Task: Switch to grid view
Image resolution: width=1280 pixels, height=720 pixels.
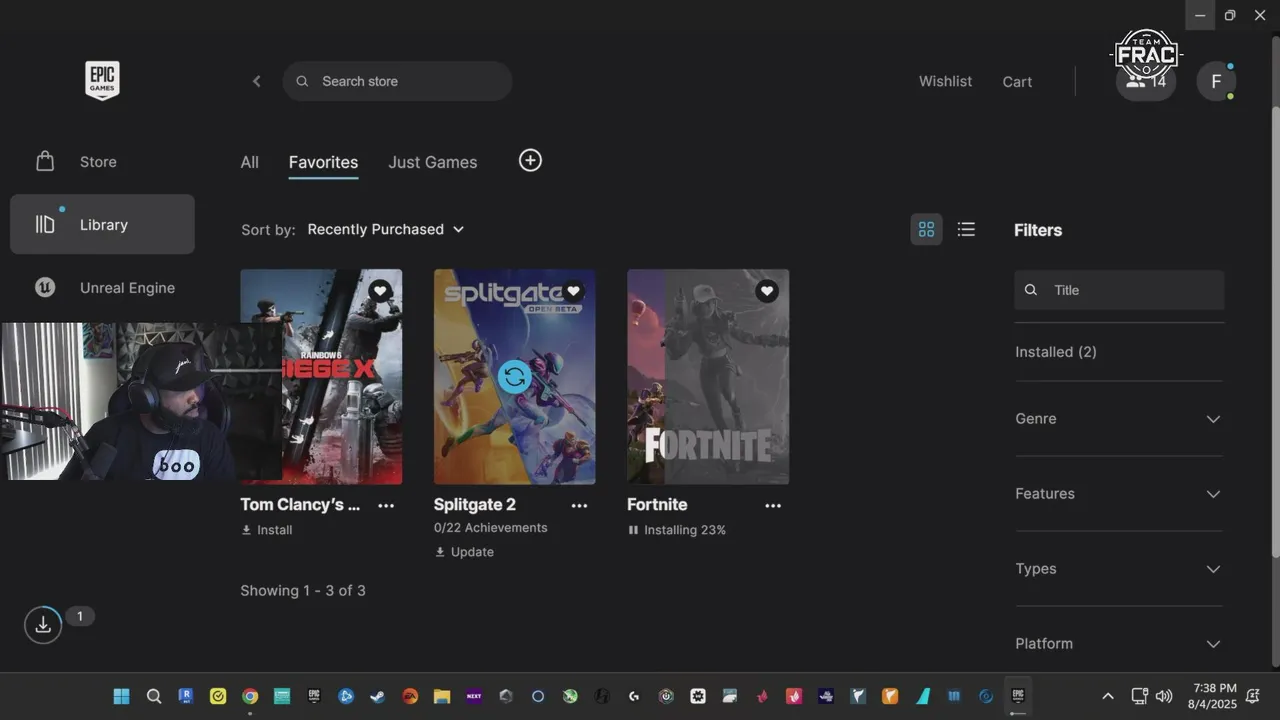Action: (x=926, y=229)
